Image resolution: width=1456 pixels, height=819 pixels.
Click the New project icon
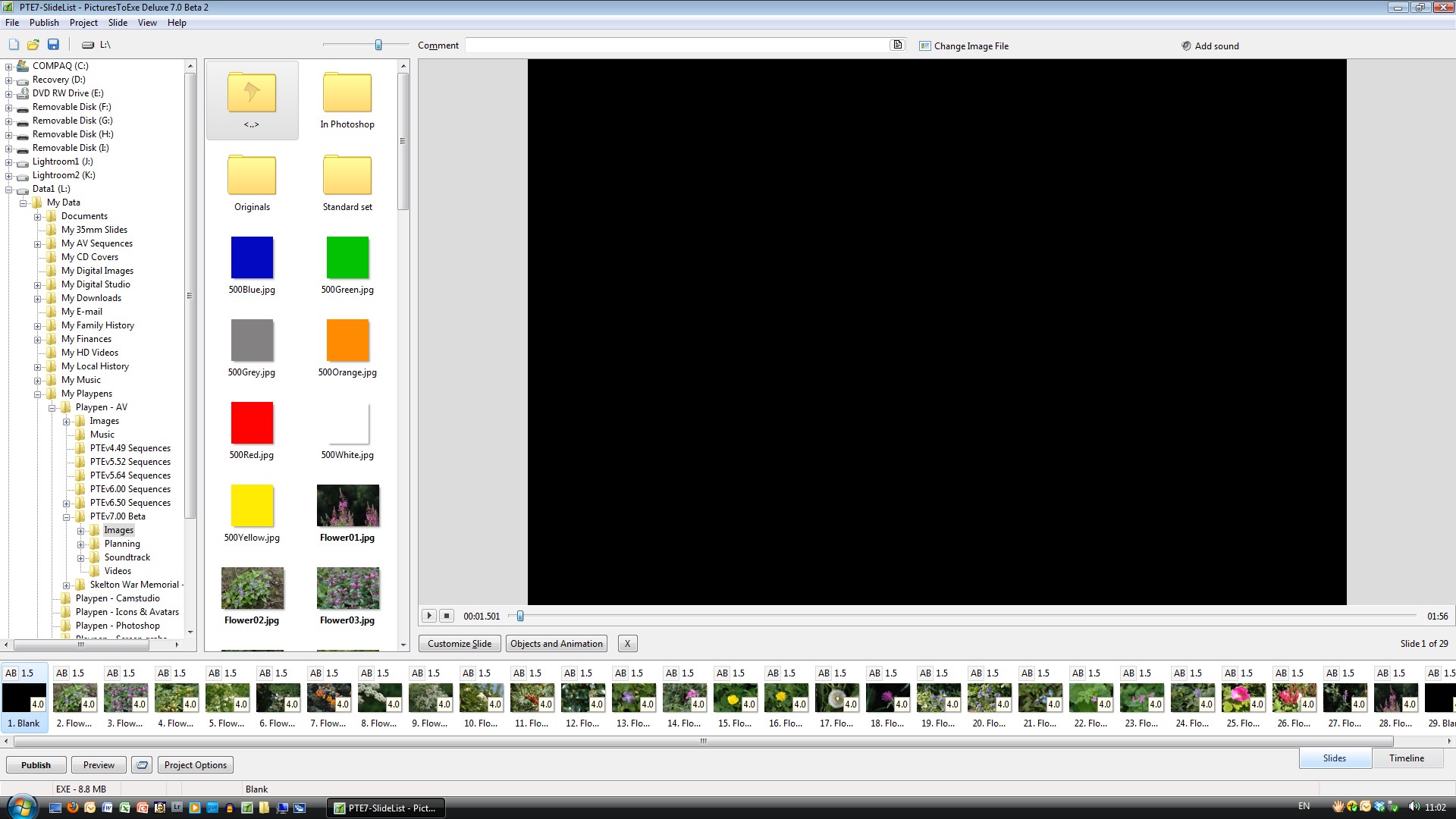(x=14, y=45)
